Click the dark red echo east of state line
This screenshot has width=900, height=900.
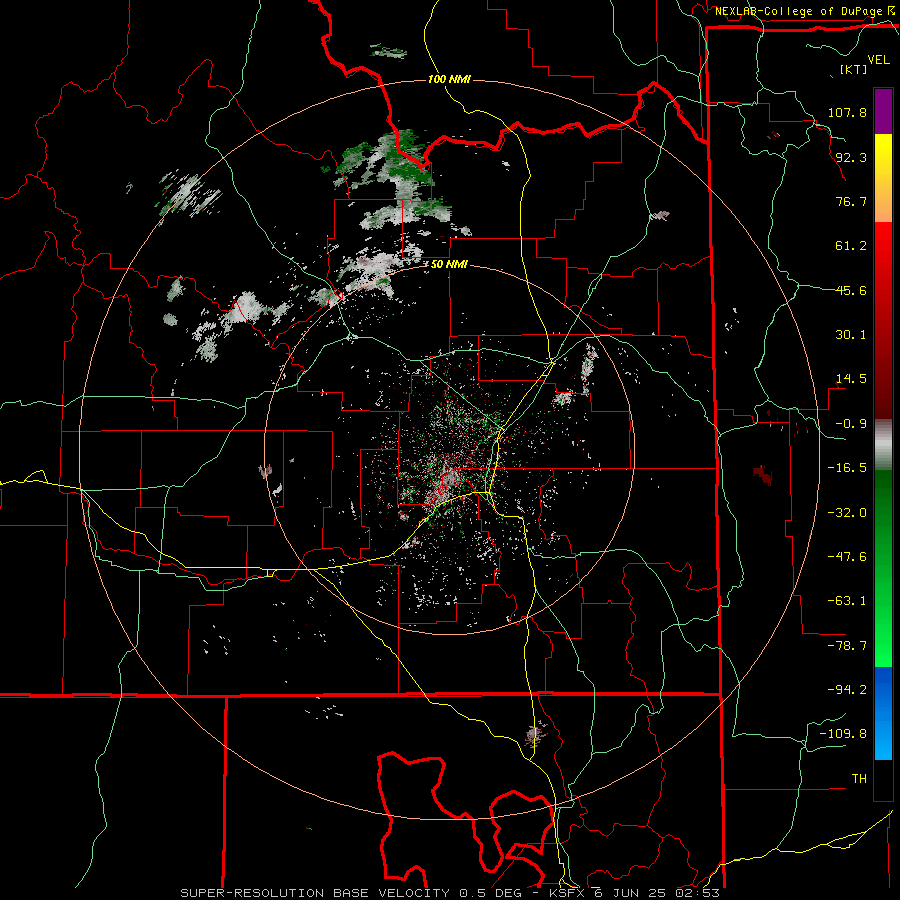pos(763,474)
